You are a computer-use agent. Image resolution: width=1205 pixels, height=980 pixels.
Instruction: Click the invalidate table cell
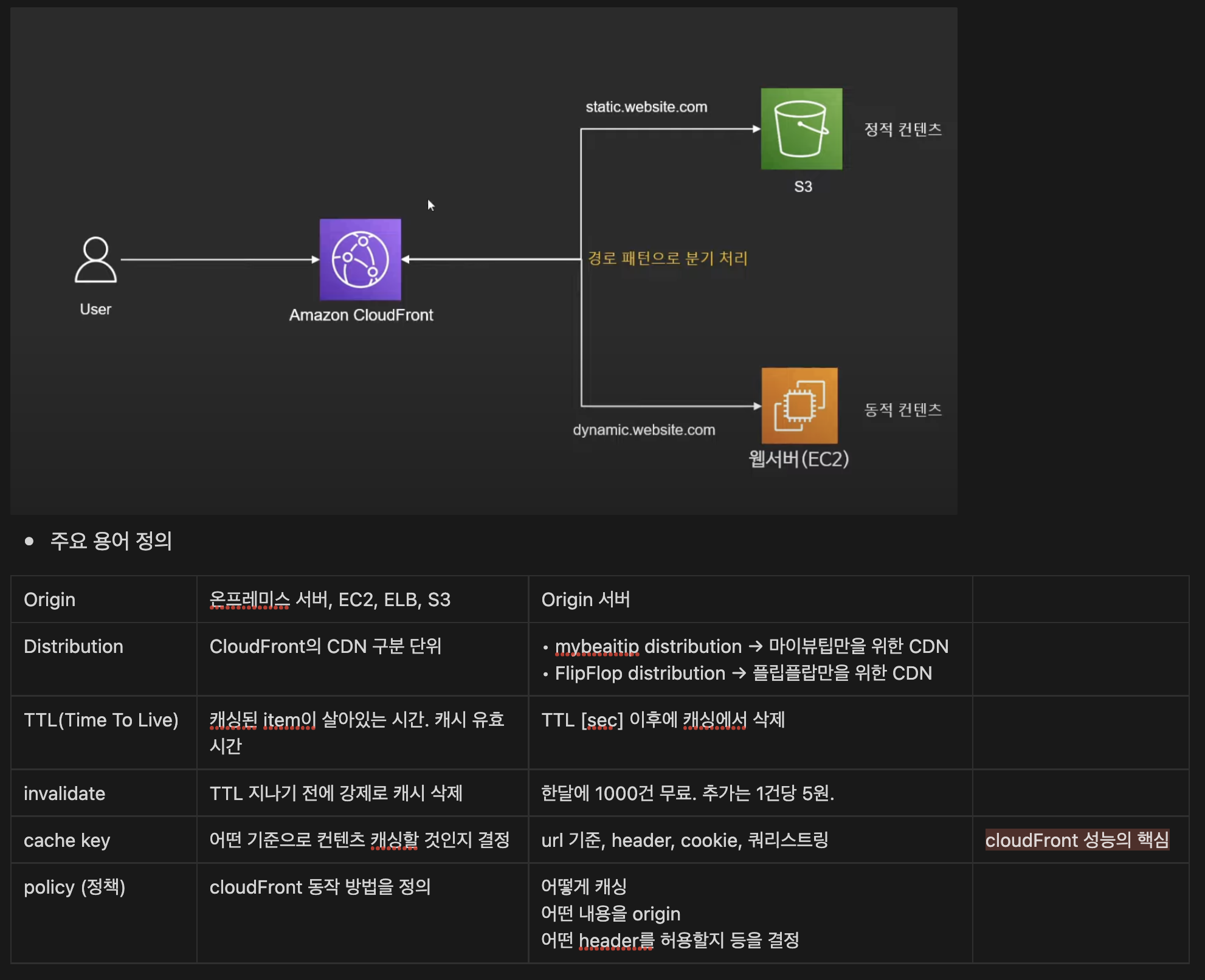click(x=64, y=793)
